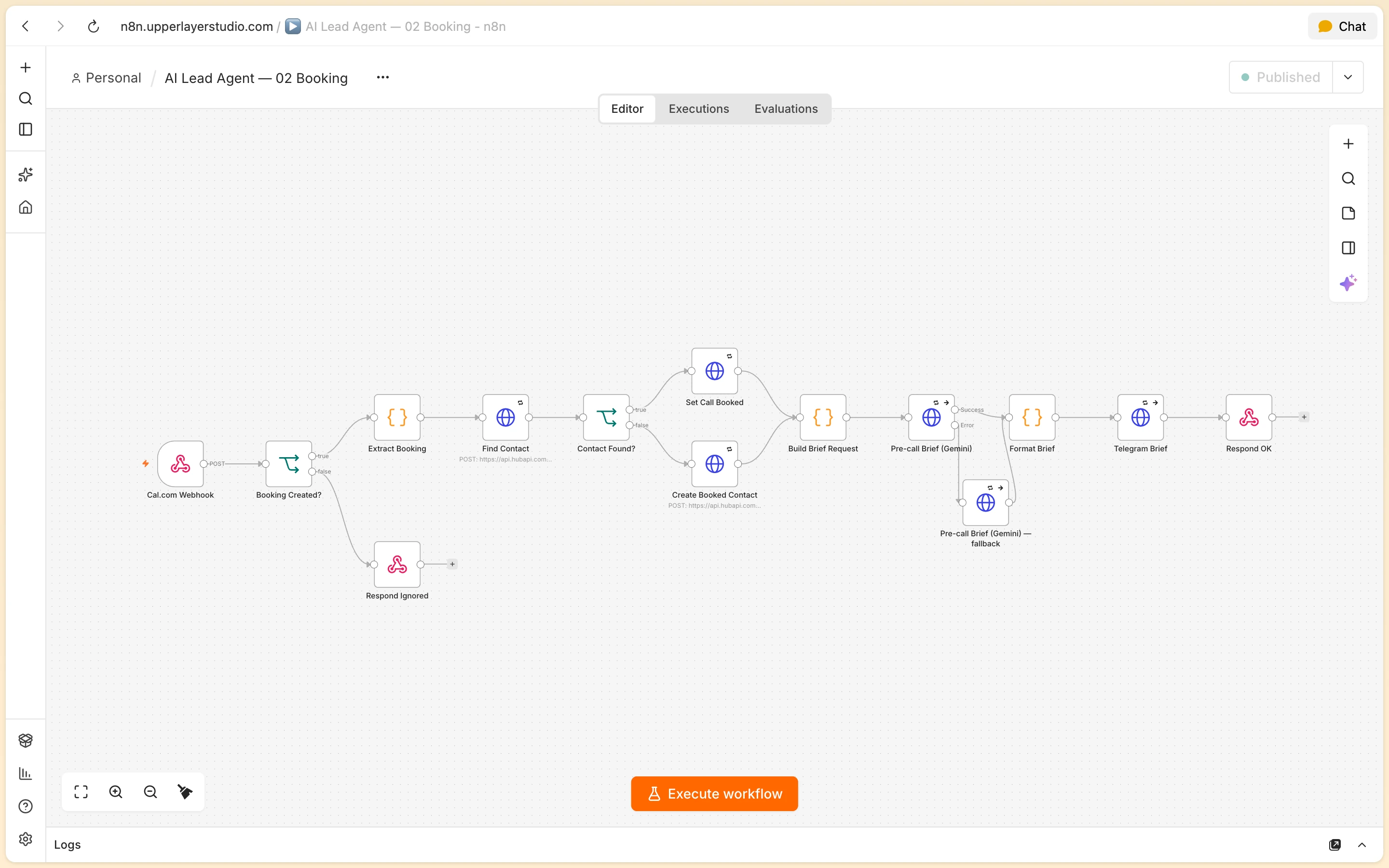Toggle the focus panel icon on canvas toolbar

[x=1348, y=248]
